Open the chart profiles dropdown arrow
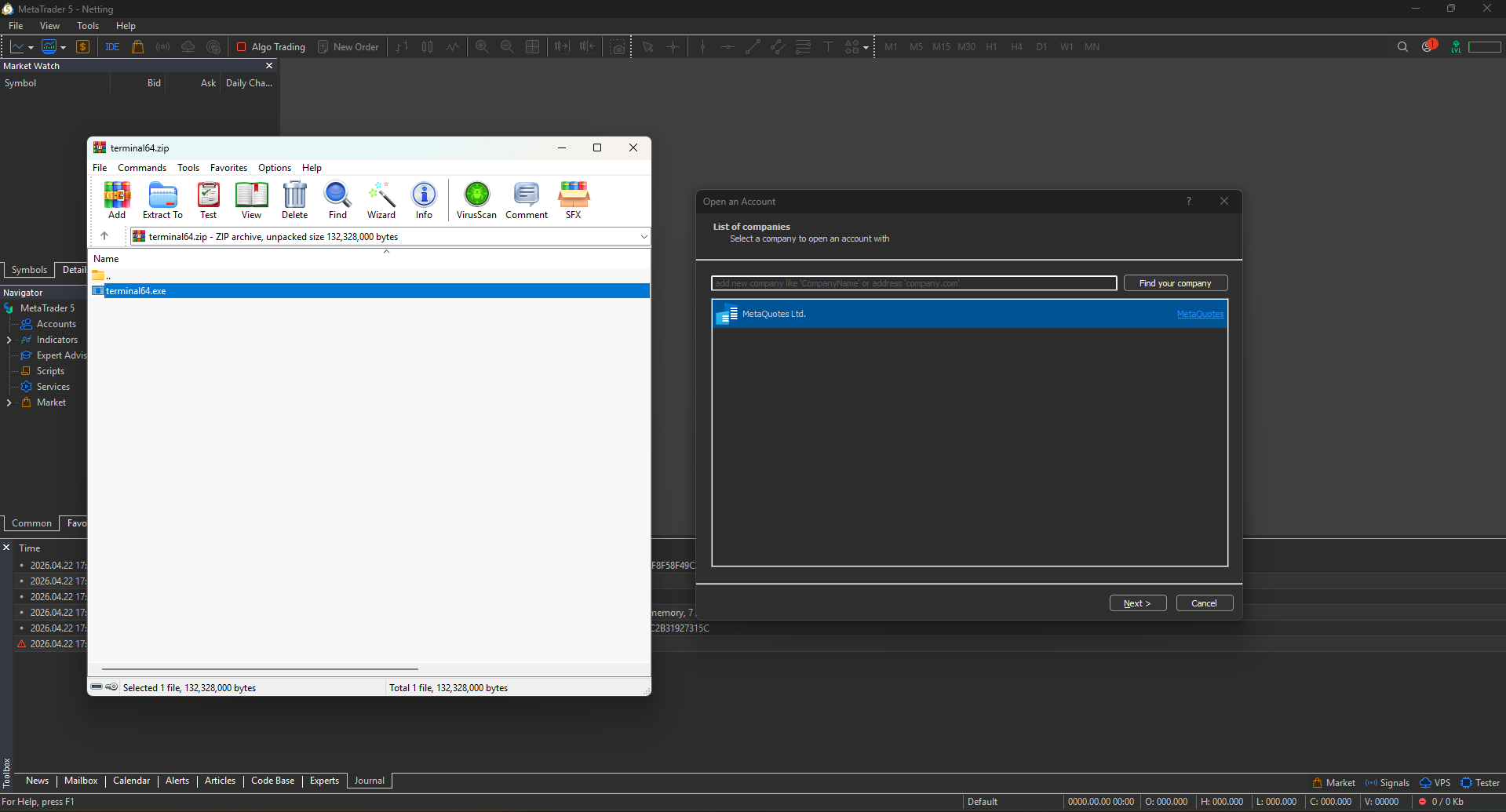Screen dimensions: 1506x812 63,48
